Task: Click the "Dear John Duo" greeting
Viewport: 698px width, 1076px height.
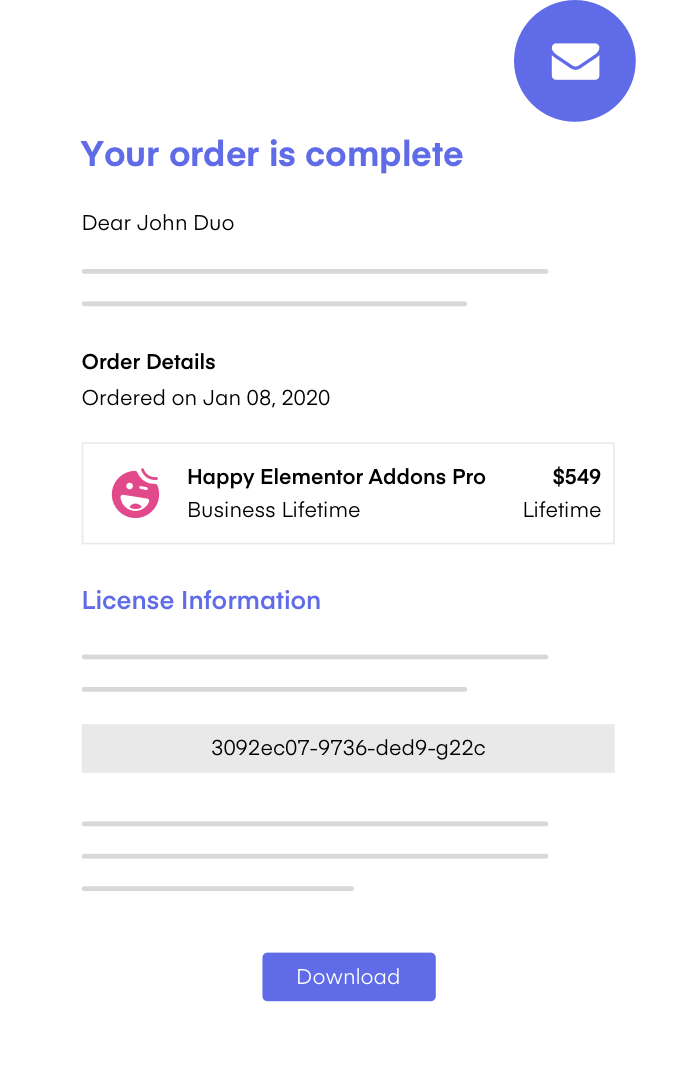Action: (x=158, y=223)
